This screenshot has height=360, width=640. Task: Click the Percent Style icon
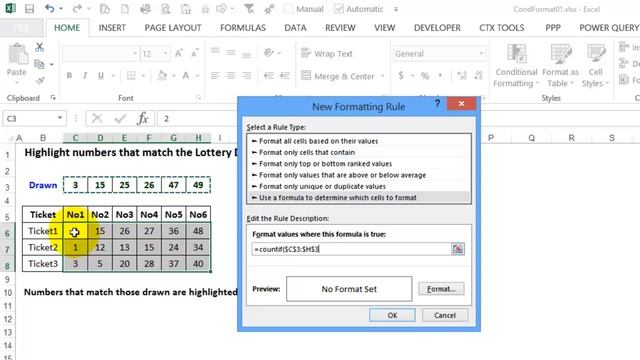pyautogui.click(x=425, y=76)
